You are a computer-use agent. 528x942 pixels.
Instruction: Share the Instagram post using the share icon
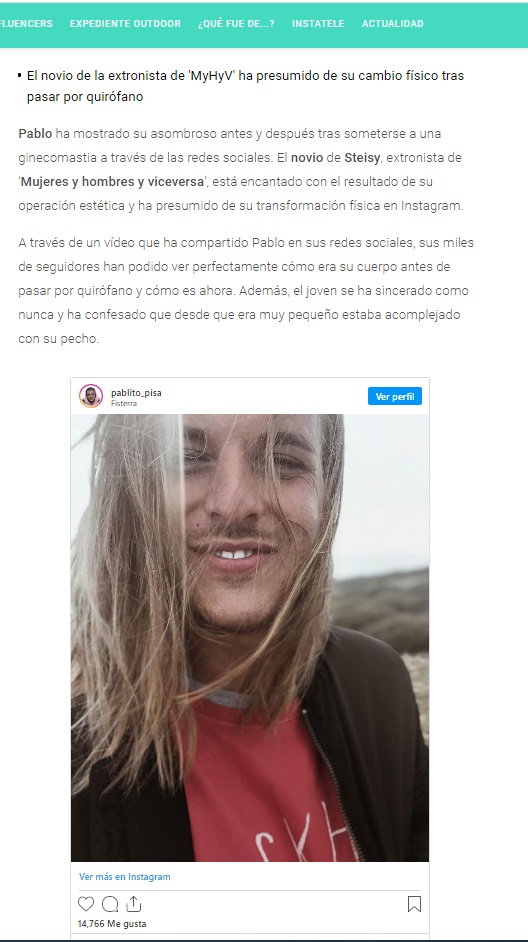133,904
